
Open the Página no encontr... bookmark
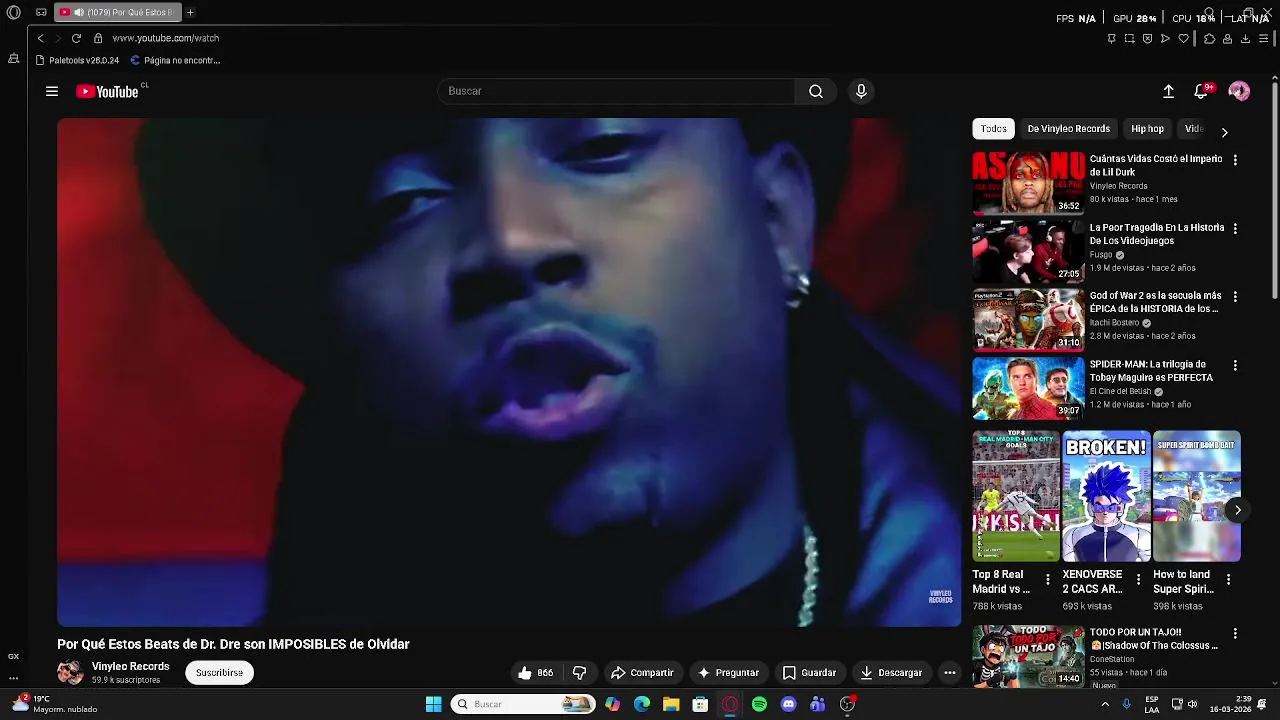pos(175,60)
